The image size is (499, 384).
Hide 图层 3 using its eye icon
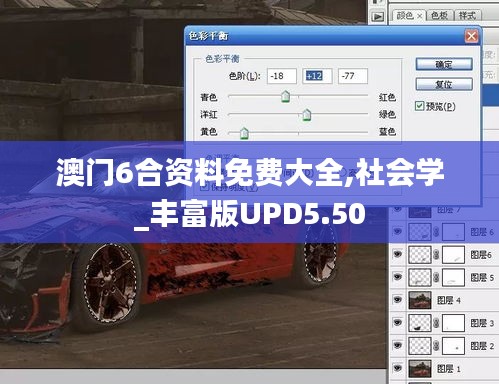[x=397, y=322]
